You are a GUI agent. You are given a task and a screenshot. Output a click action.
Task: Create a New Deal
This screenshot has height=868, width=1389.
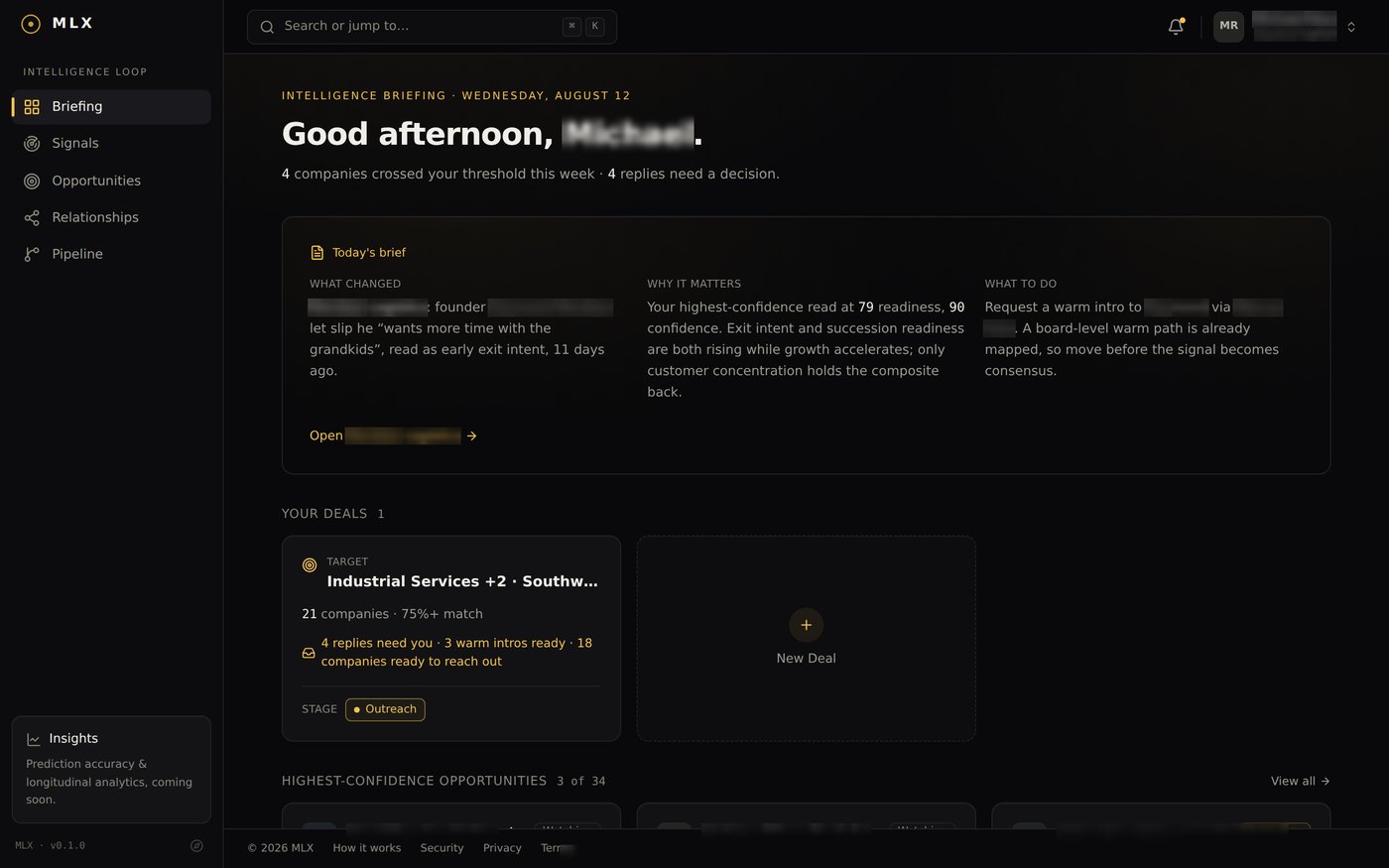point(807,639)
